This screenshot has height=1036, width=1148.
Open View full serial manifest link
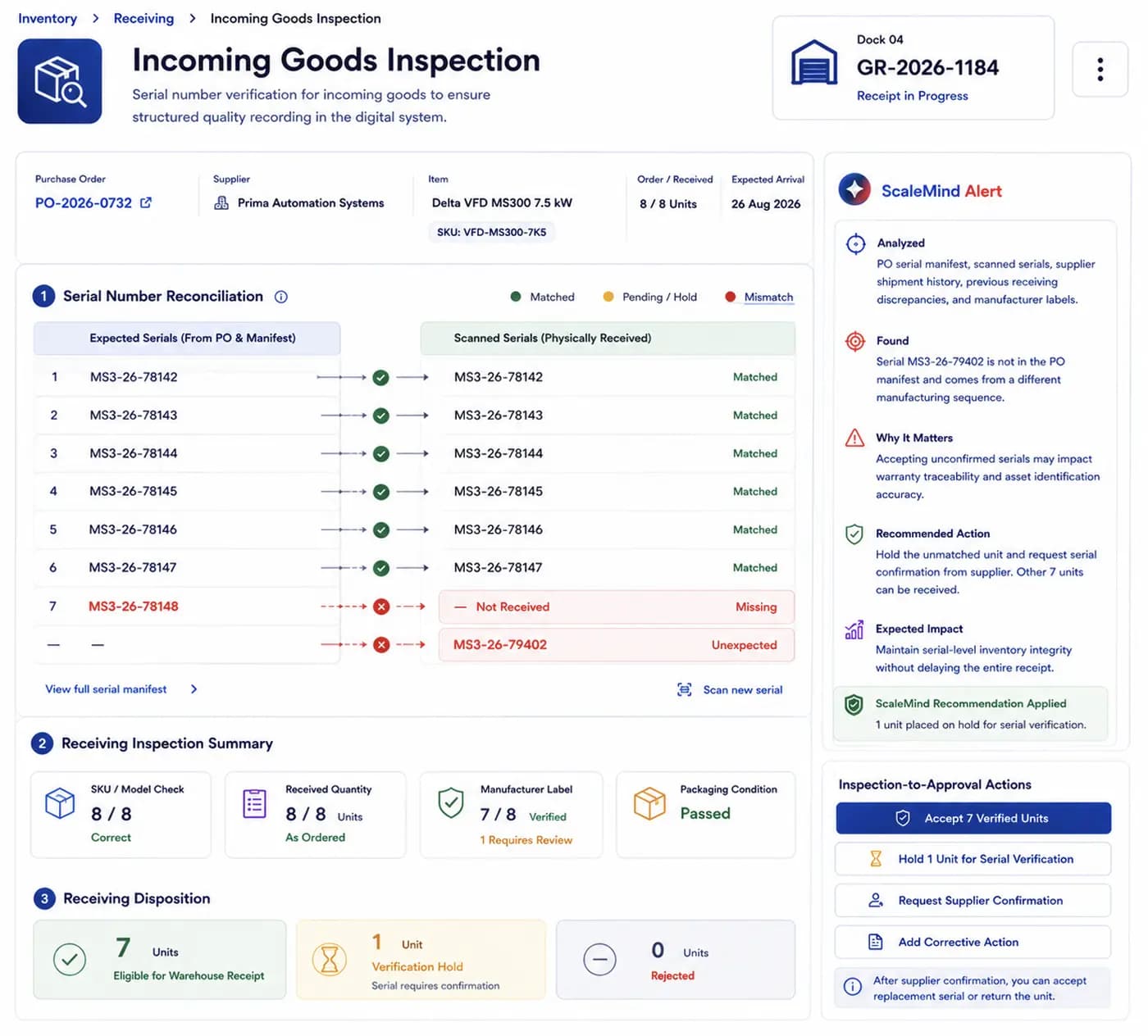click(x=106, y=689)
